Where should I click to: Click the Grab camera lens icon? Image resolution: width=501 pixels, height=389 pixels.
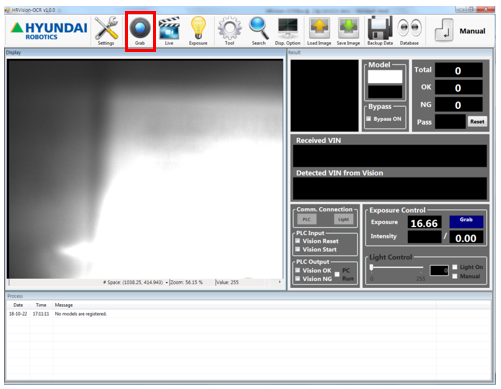140,28
